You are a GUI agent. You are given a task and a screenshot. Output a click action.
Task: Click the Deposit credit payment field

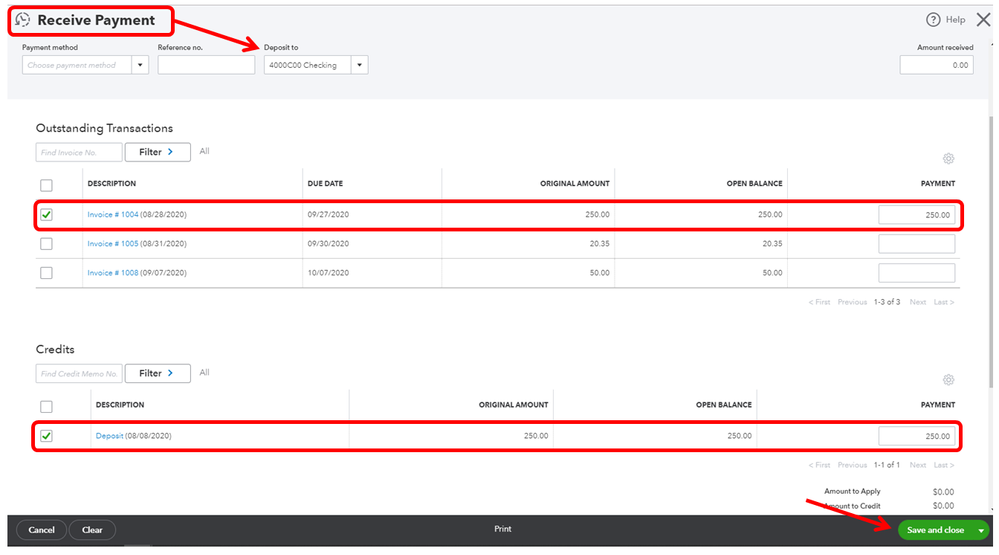click(916, 436)
